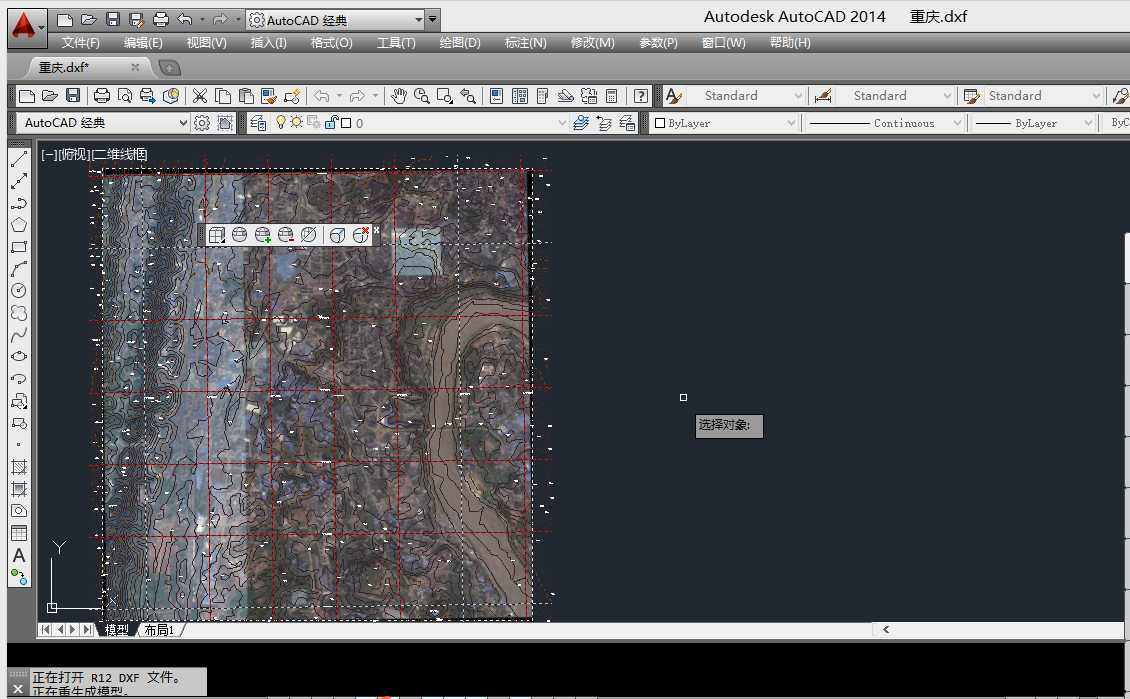Click the Plot Preview icon
The height and width of the screenshot is (699, 1130).
[x=125, y=96]
